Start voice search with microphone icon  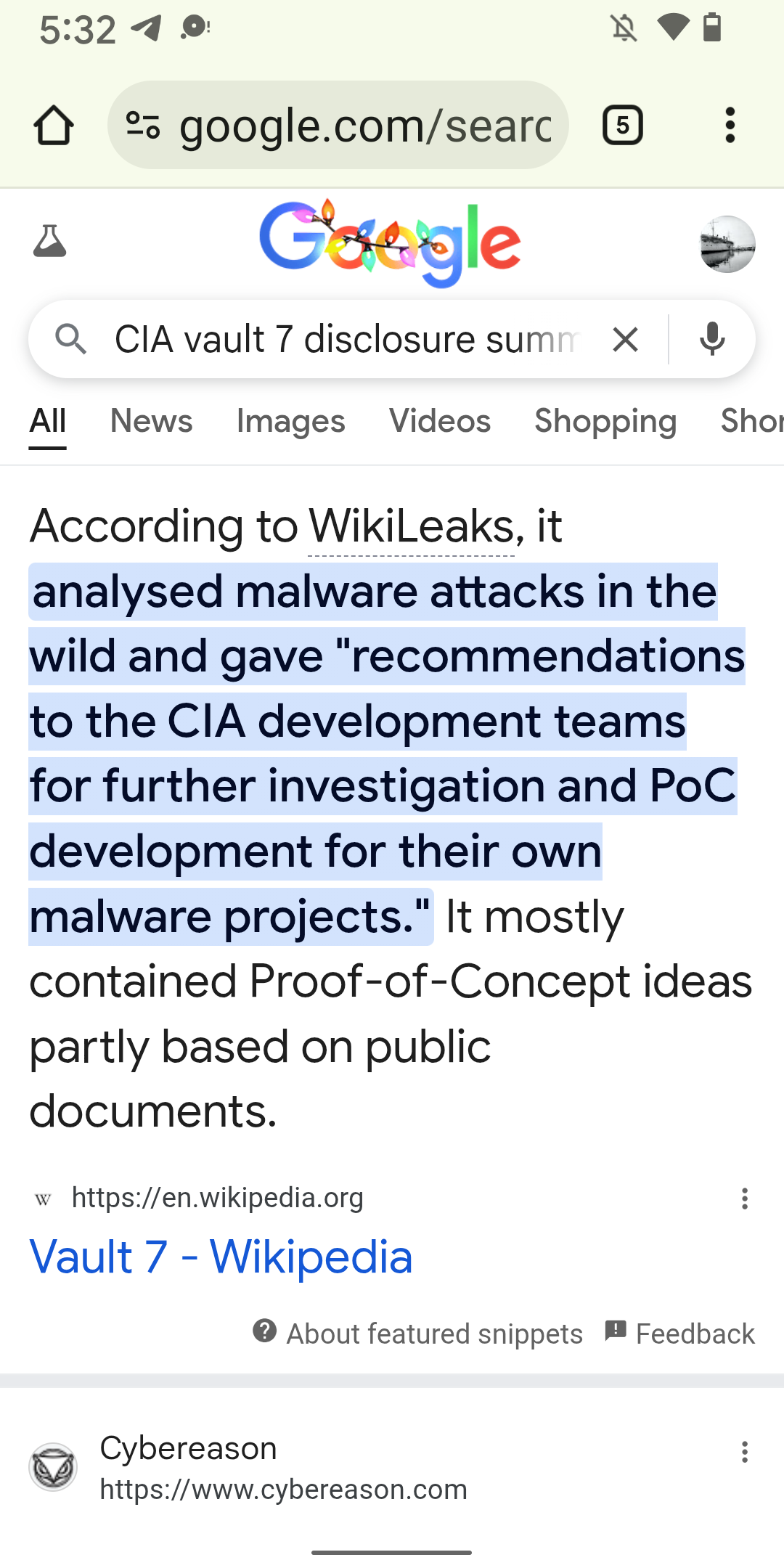click(712, 339)
